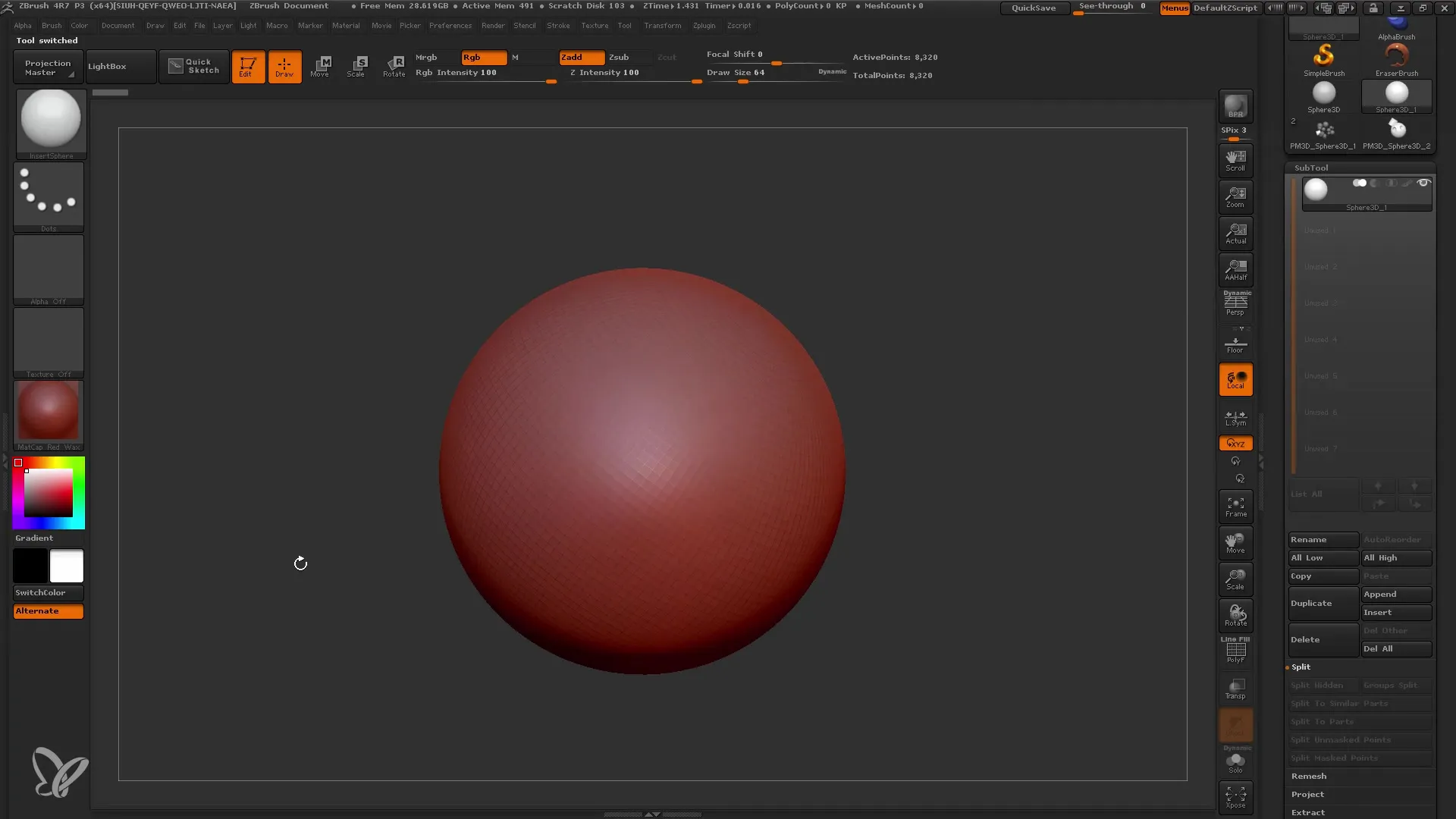This screenshot has height=819, width=1456.
Task: Click the Frame view icon
Action: tap(1235, 507)
